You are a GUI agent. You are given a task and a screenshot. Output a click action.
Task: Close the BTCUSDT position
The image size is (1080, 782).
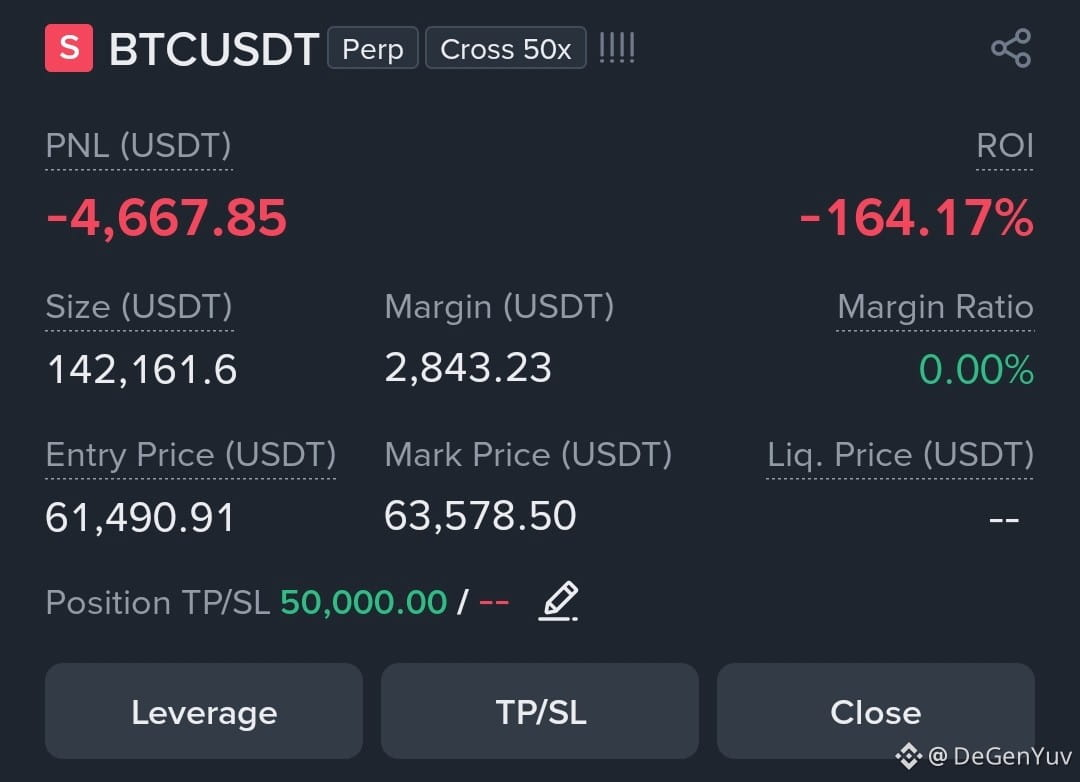click(875, 711)
